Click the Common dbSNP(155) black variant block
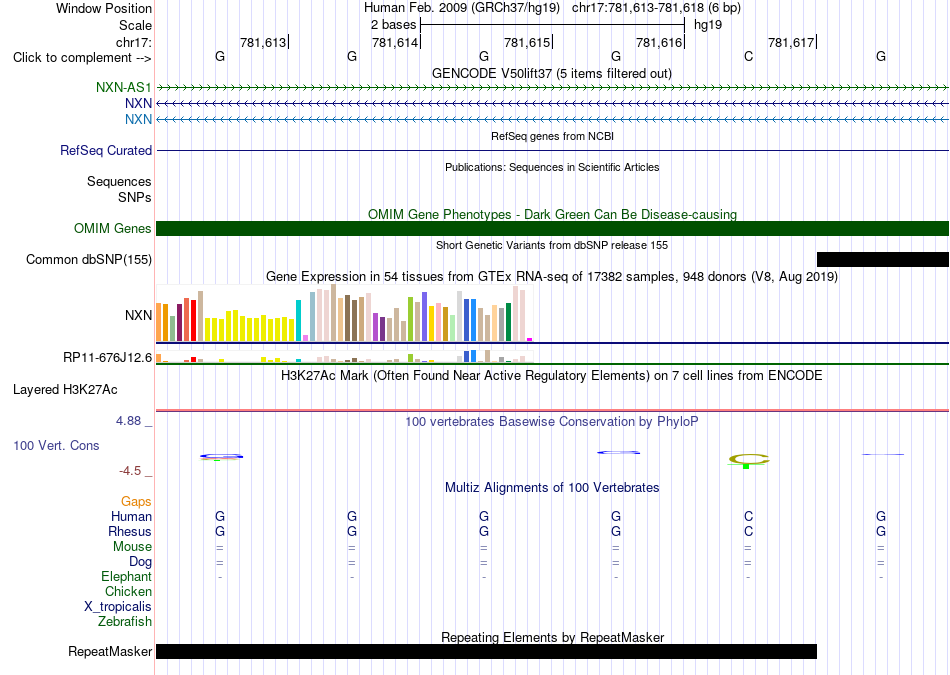This screenshot has height=675, width=950. coord(883,259)
